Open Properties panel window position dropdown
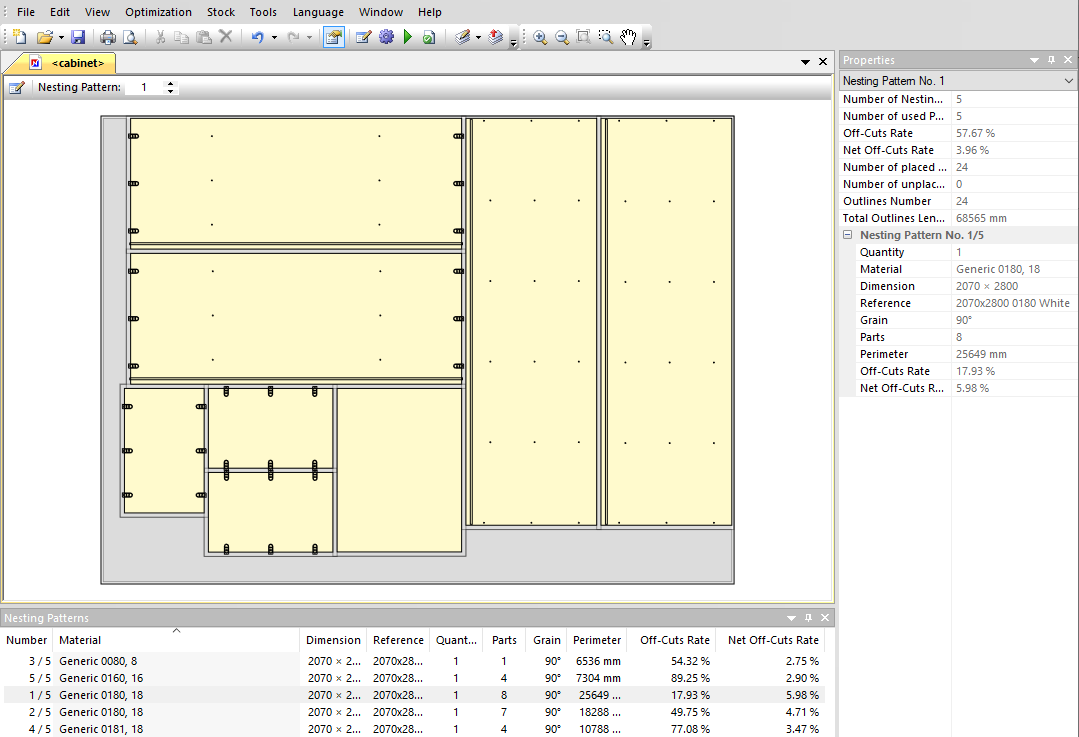Viewport: 1079px width, 737px height. pos(1034,60)
